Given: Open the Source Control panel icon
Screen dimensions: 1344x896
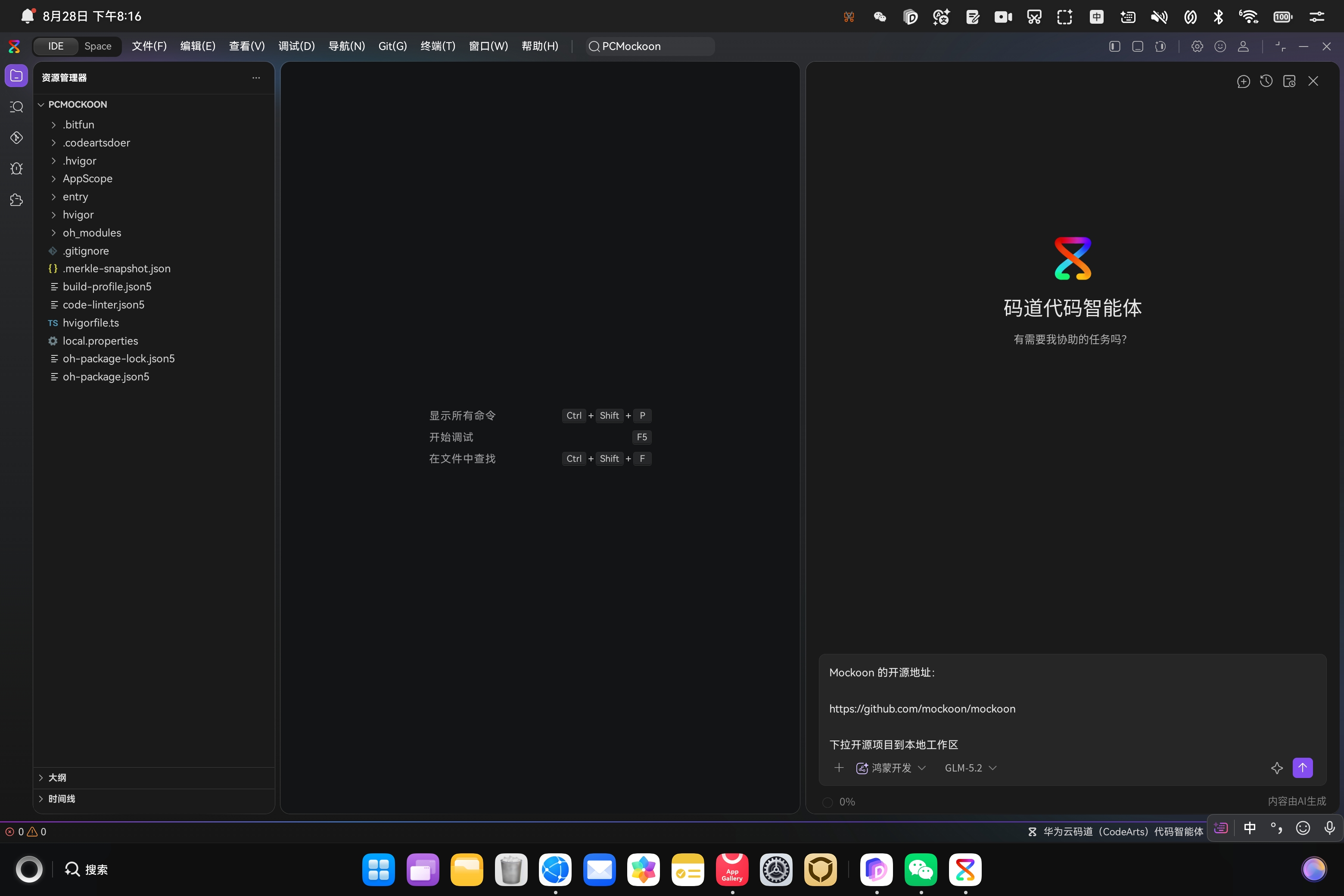Looking at the screenshot, I should pyautogui.click(x=16, y=138).
